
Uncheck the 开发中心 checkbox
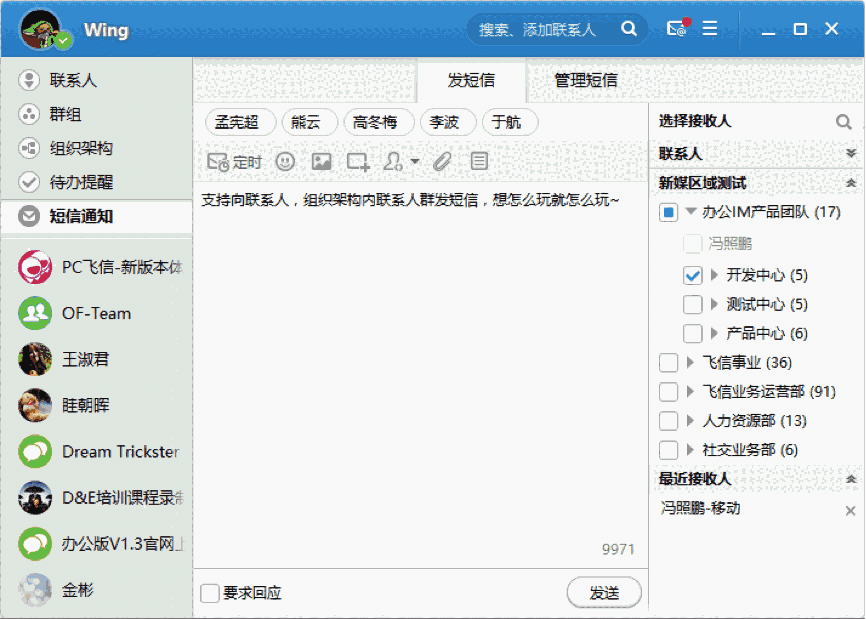[x=692, y=275]
